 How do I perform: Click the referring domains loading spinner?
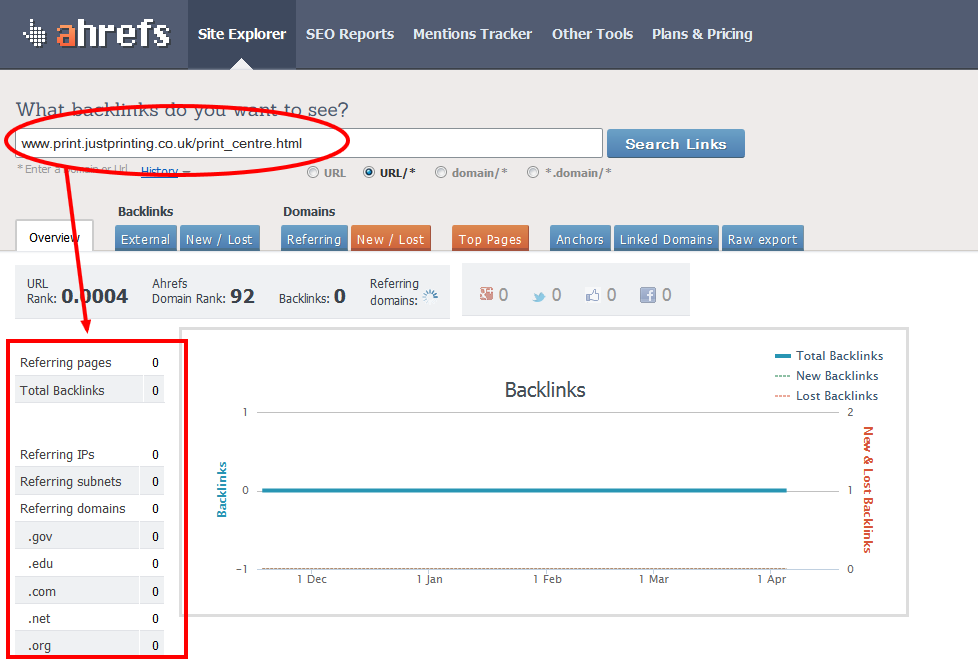430,296
